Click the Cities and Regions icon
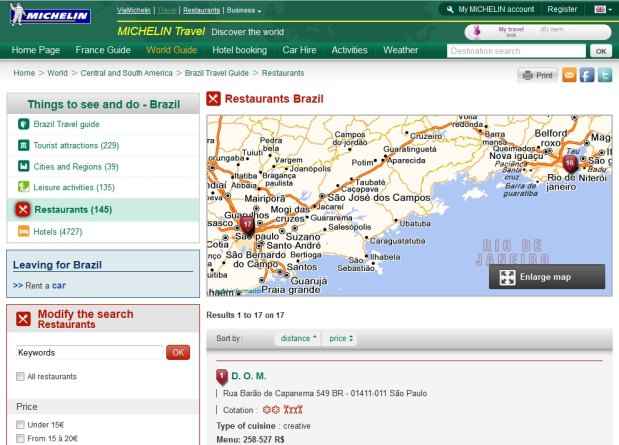The image size is (619, 445). 24,166
